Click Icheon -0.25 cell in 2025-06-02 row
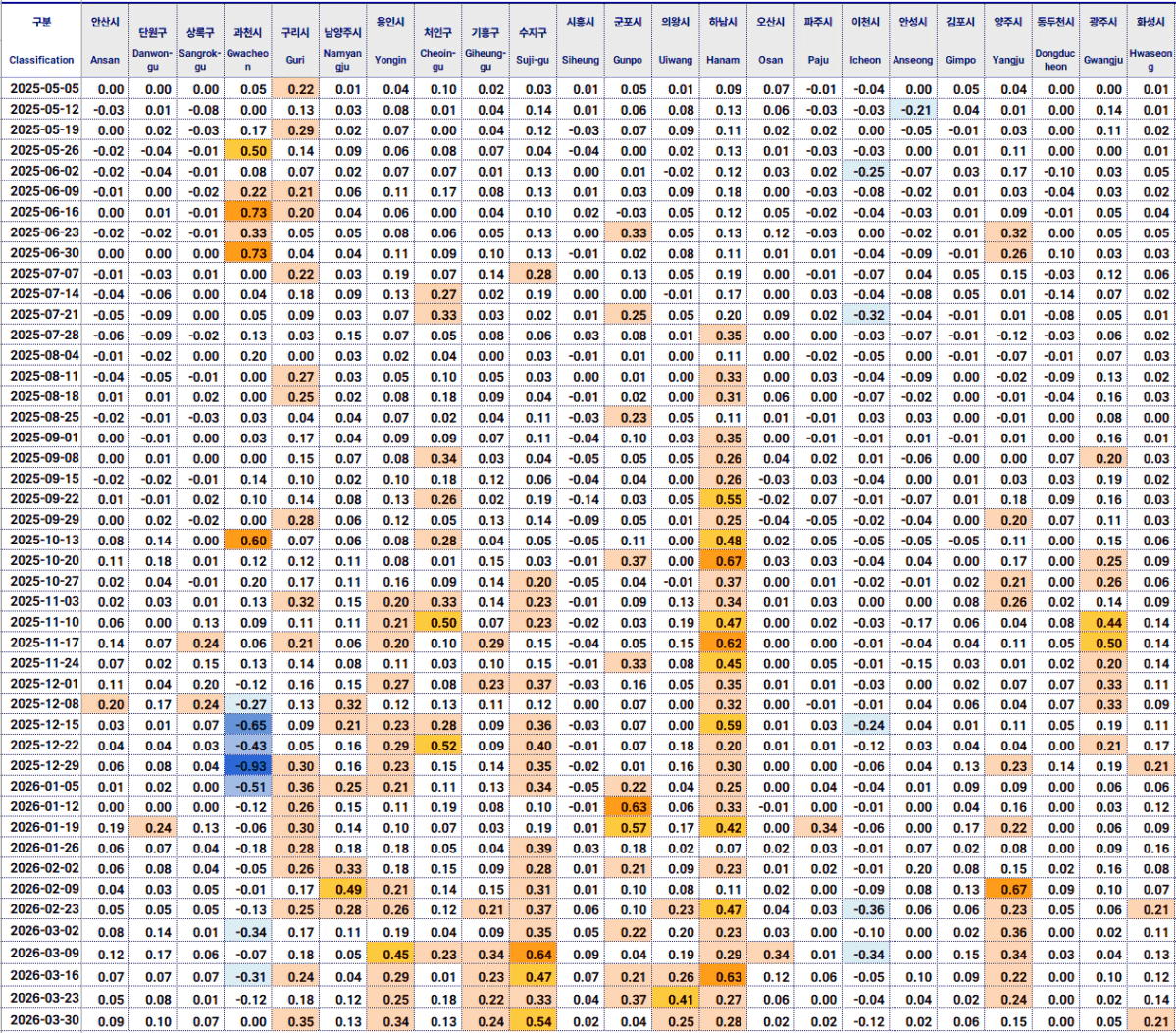Screen dimensions: 1176x1033 coord(865,171)
